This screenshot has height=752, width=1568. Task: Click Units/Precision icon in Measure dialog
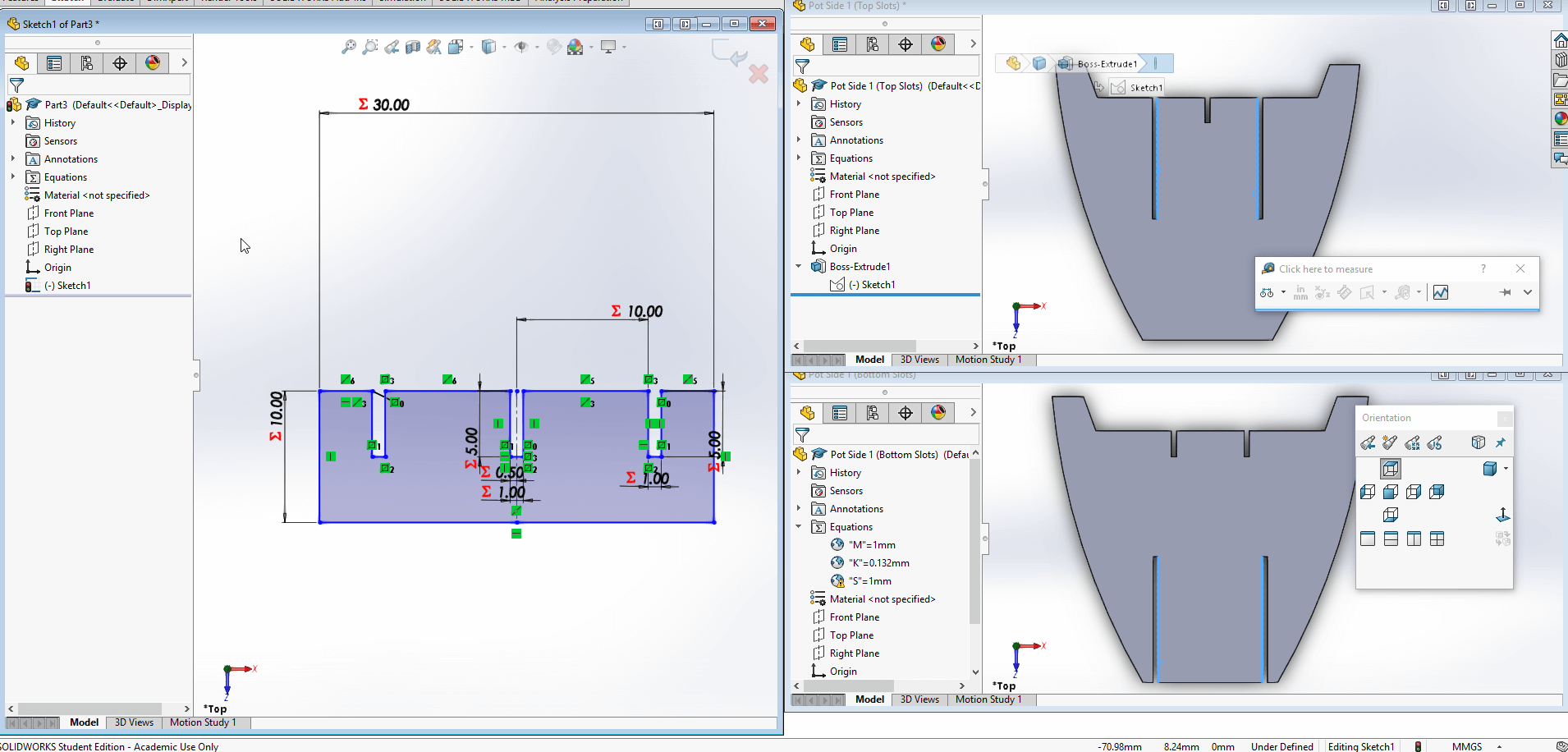coord(1300,292)
